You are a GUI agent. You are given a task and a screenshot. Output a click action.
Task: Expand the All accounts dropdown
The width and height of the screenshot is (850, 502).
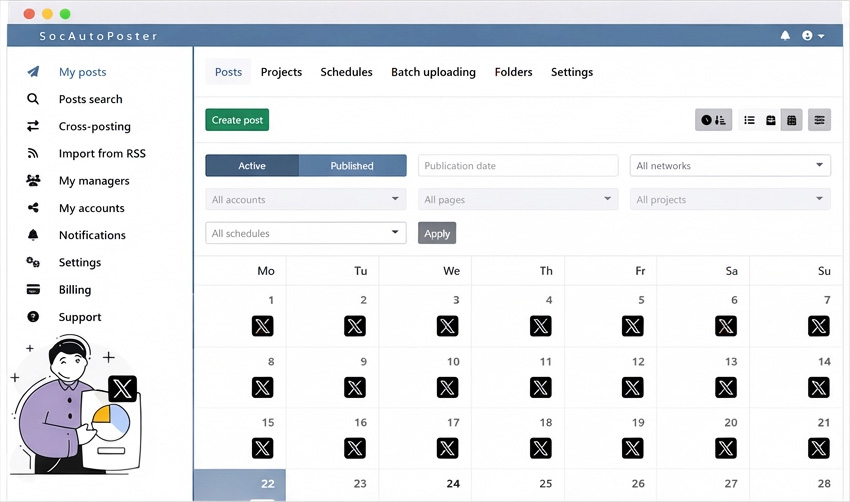305,200
